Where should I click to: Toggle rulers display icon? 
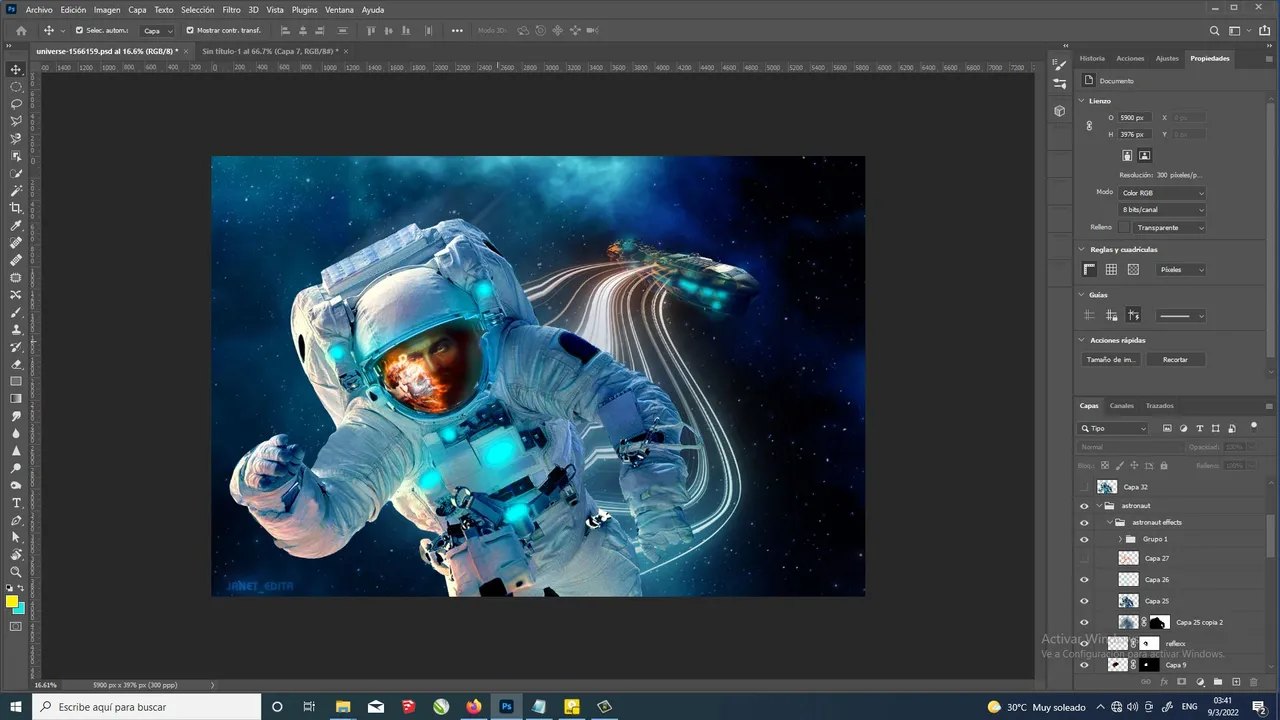pos(1089,270)
